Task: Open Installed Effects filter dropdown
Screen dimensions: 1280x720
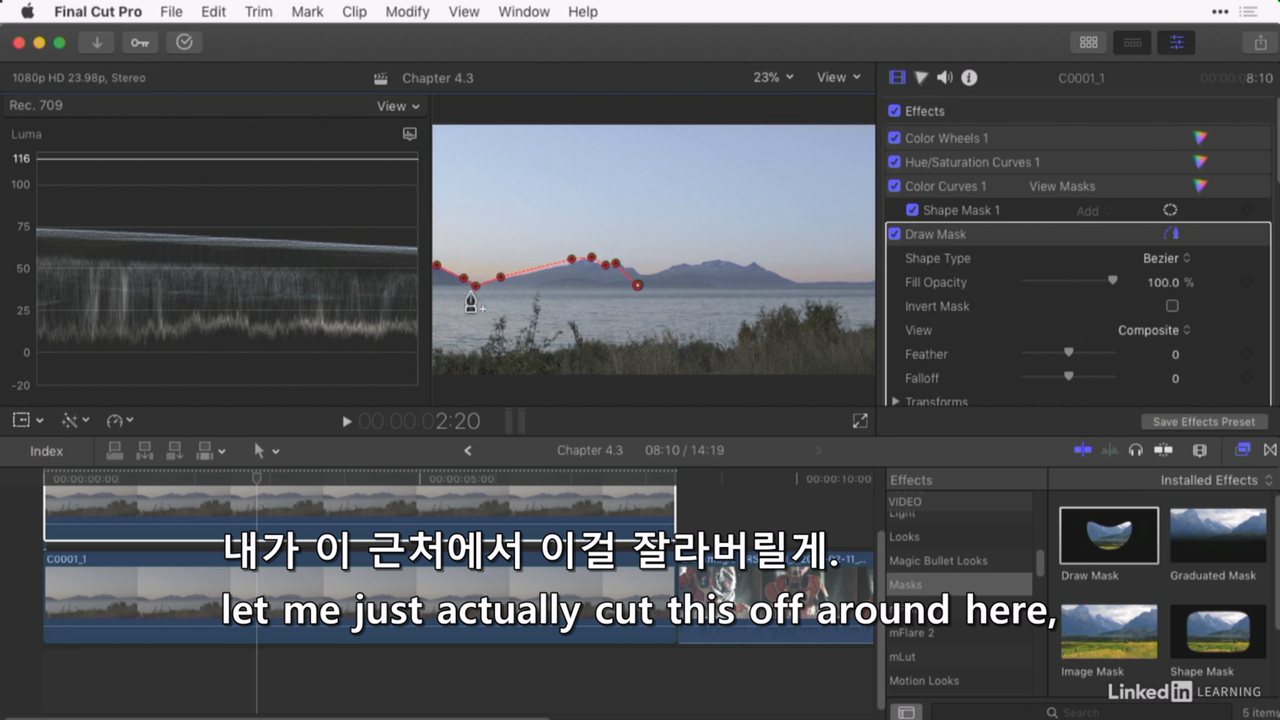Action: click(x=1216, y=480)
